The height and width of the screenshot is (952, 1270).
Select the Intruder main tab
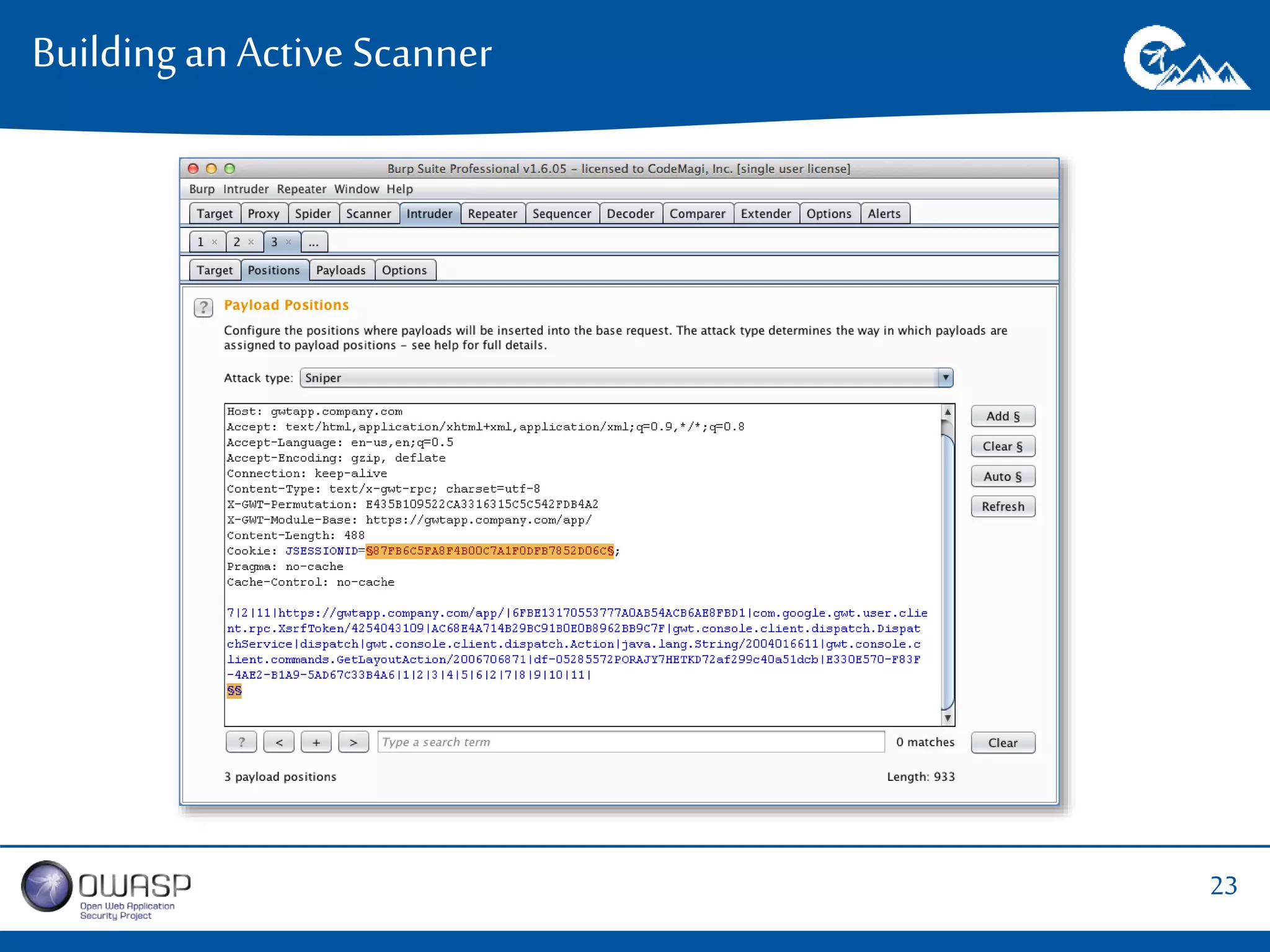point(430,214)
